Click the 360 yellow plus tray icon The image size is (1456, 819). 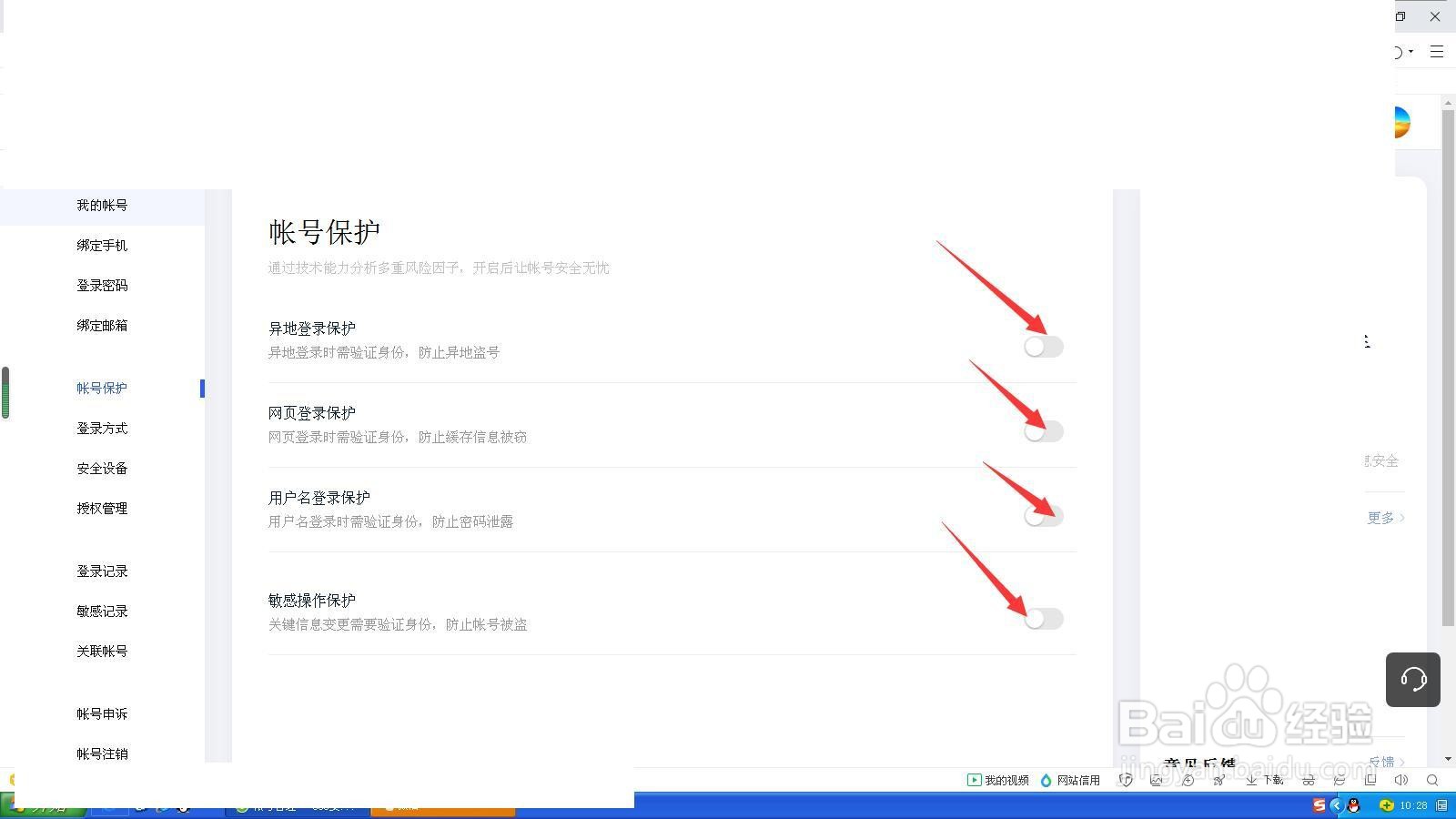tap(1386, 805)
